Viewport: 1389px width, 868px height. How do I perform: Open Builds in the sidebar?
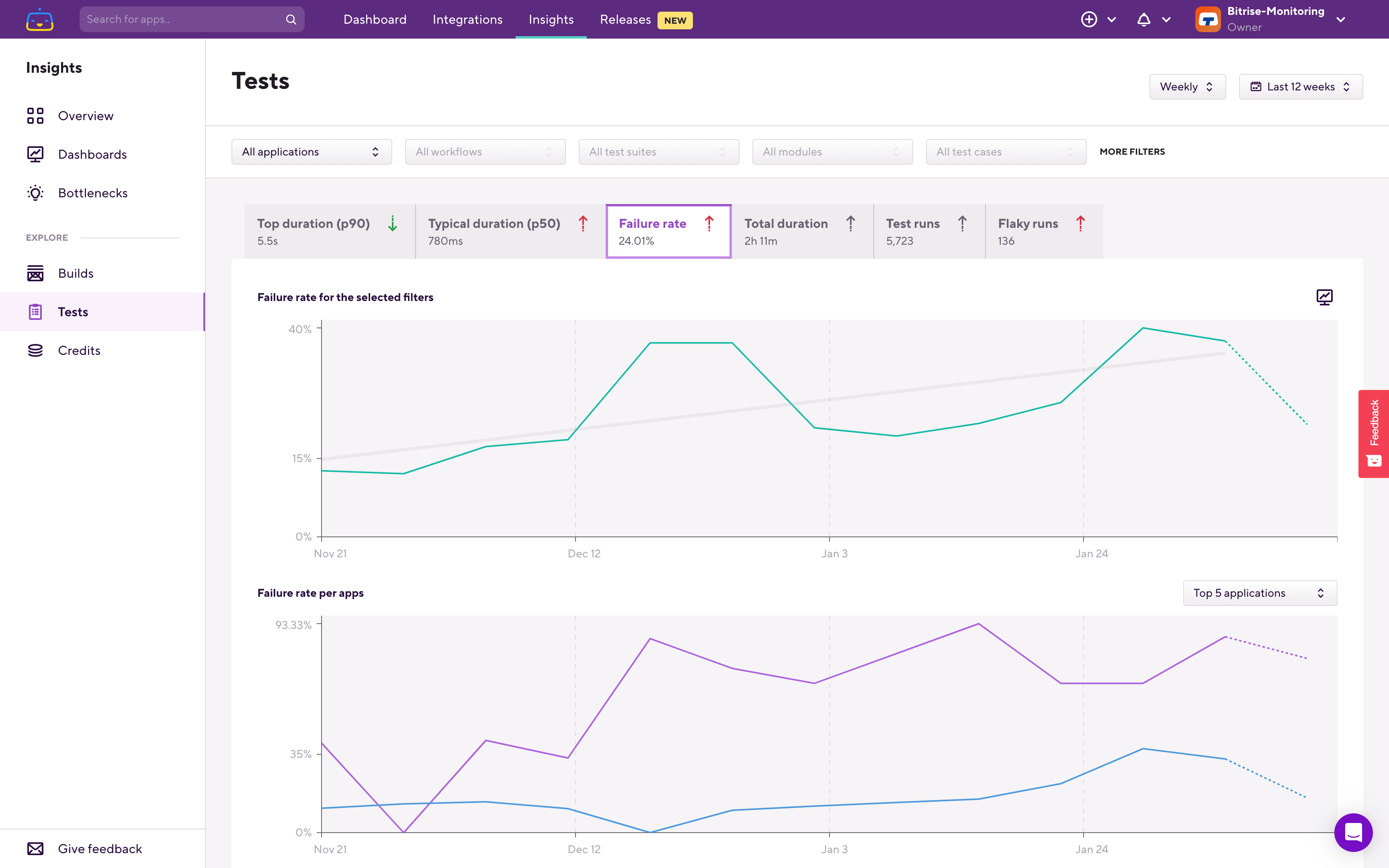[x=75, y=273]
